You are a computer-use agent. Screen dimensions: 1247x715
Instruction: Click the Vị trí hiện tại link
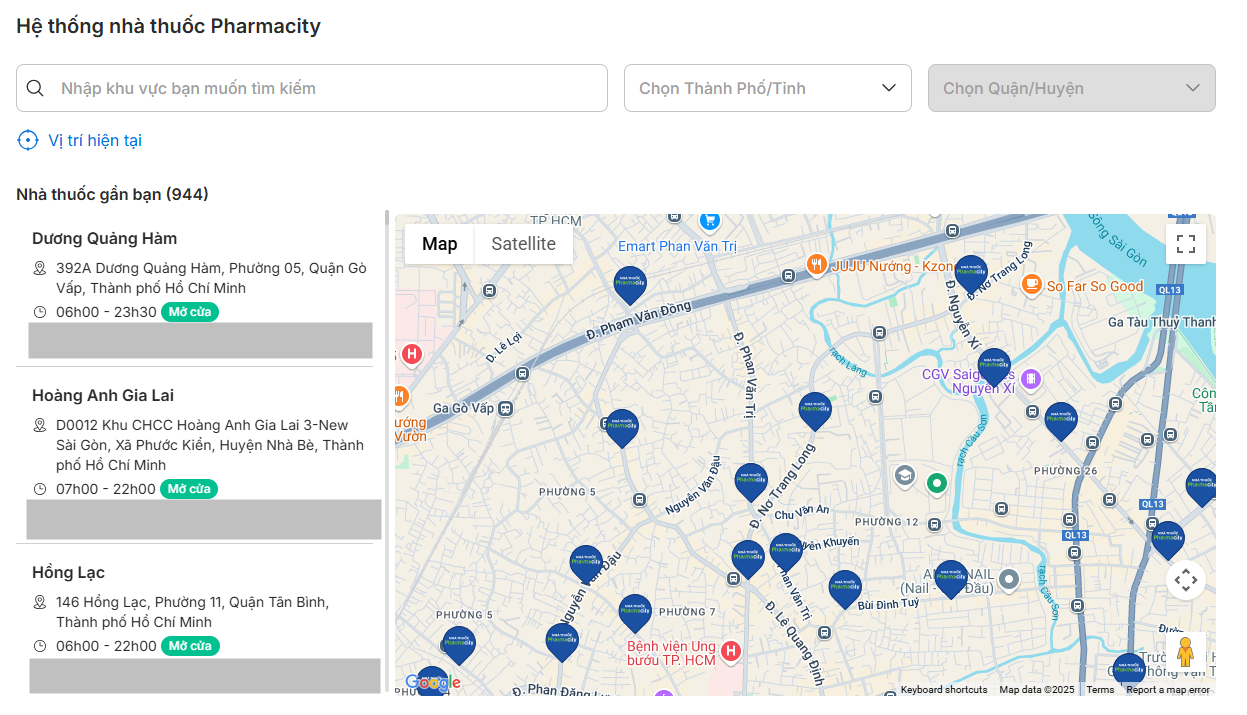click(x=95, y=140)
